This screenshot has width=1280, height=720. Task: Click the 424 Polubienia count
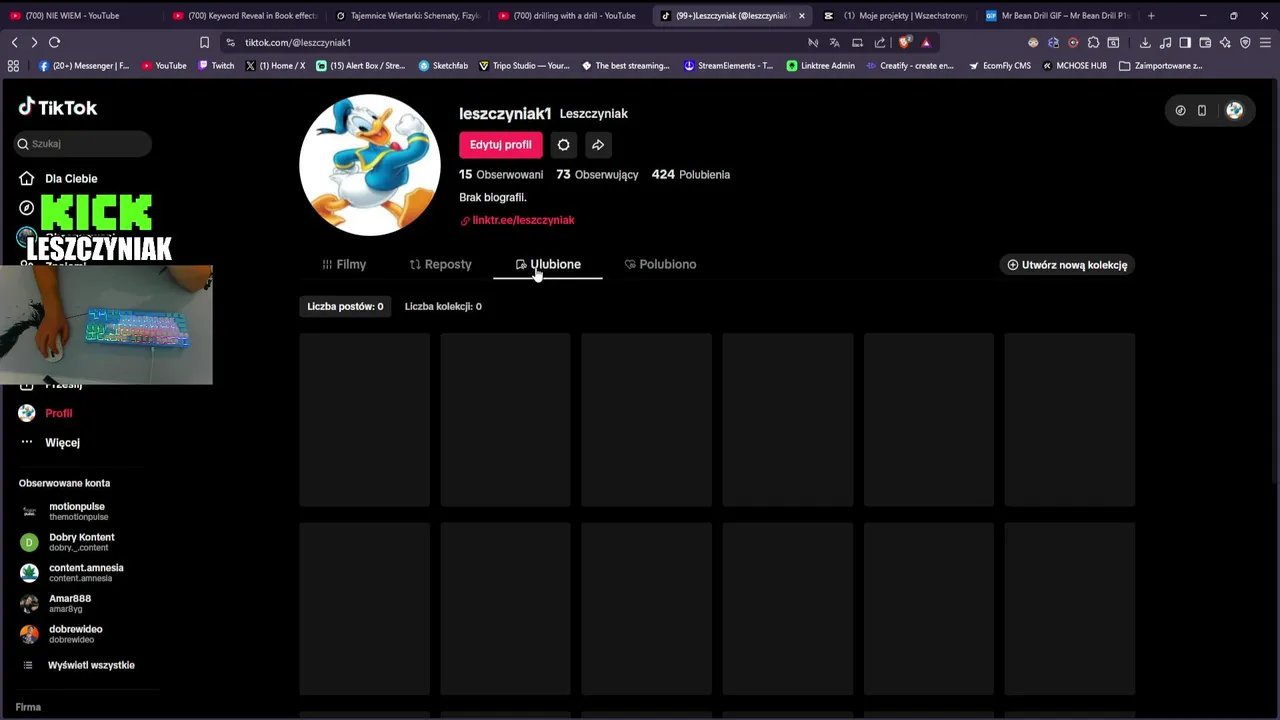tap(691, 174)
